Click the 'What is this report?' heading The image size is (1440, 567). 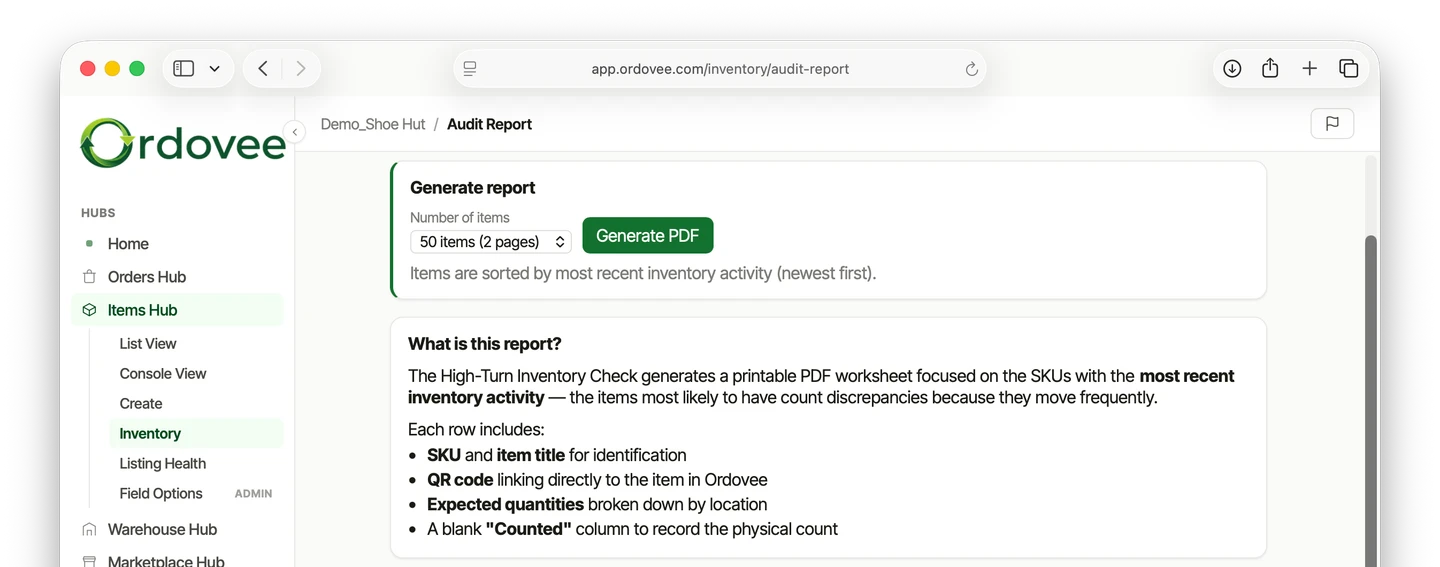click(485, 344)
